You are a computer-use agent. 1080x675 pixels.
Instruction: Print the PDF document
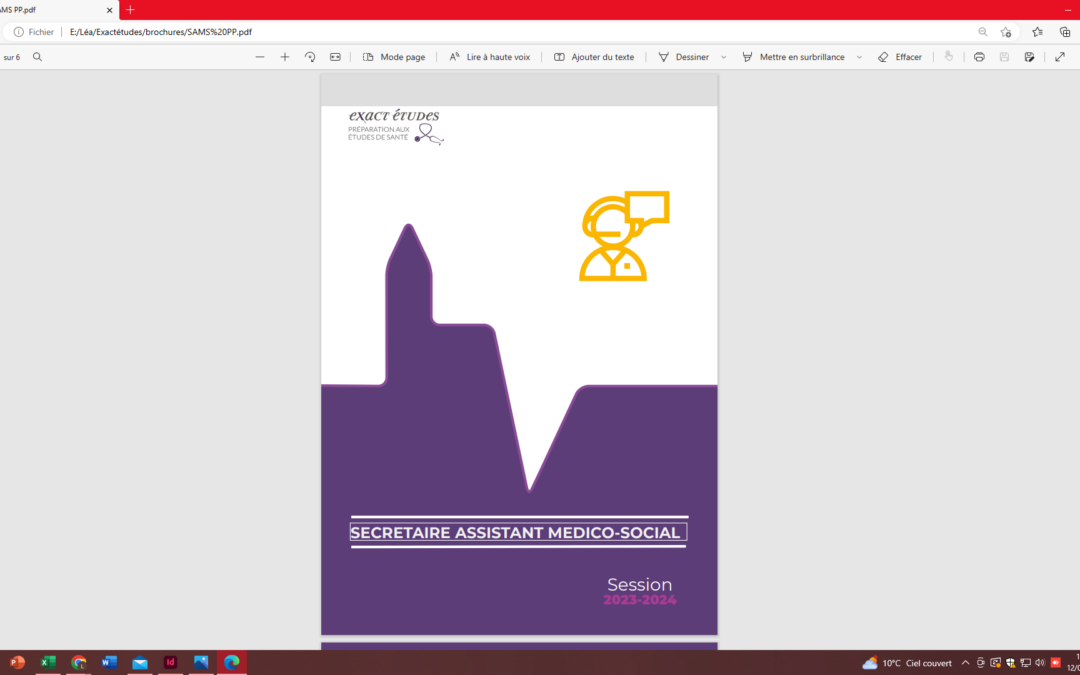click(x=979, y=57)
